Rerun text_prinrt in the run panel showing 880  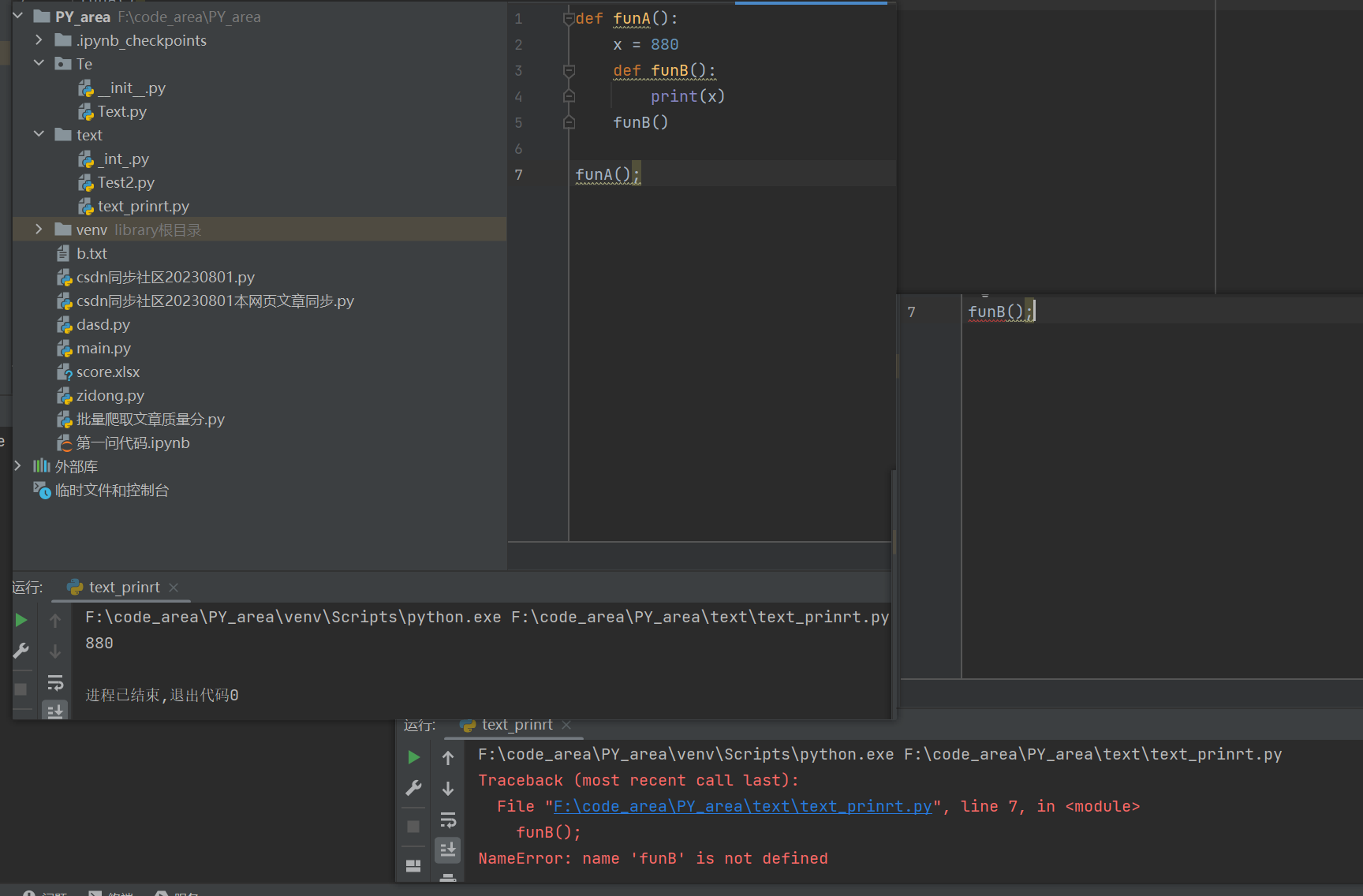tap(21, 620)
